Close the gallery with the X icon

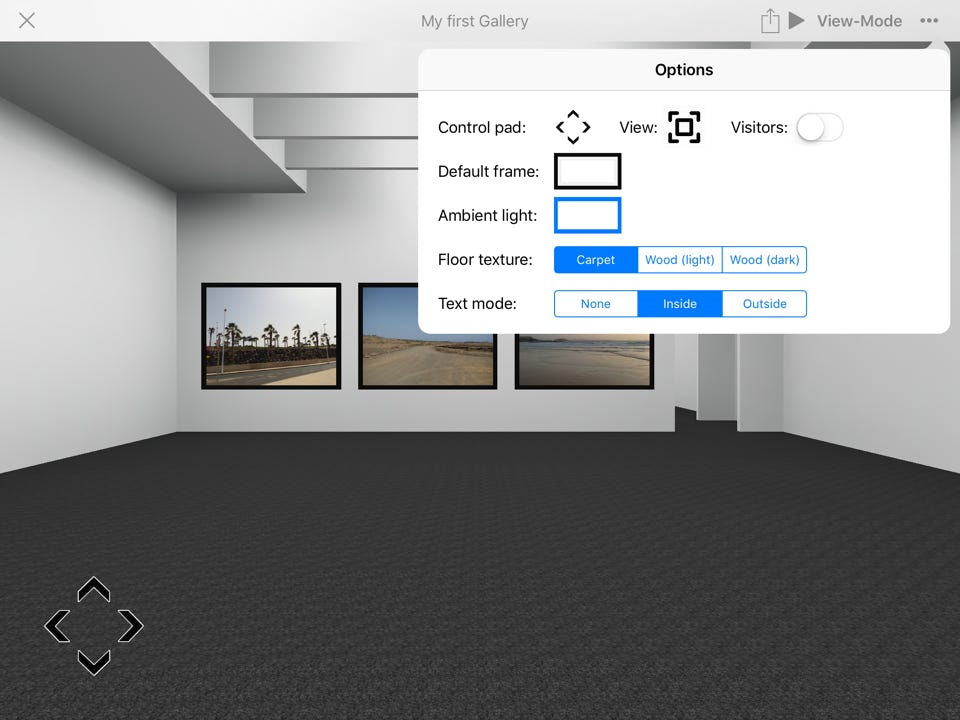click(x=27, y=21)
